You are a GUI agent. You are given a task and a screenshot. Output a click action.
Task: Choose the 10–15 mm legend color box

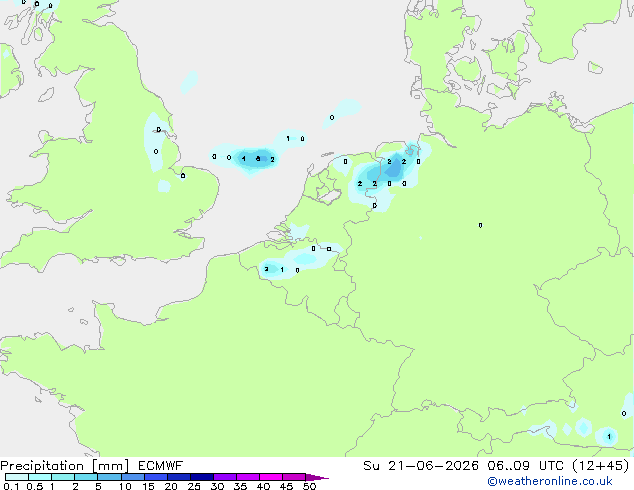[133, 477]
